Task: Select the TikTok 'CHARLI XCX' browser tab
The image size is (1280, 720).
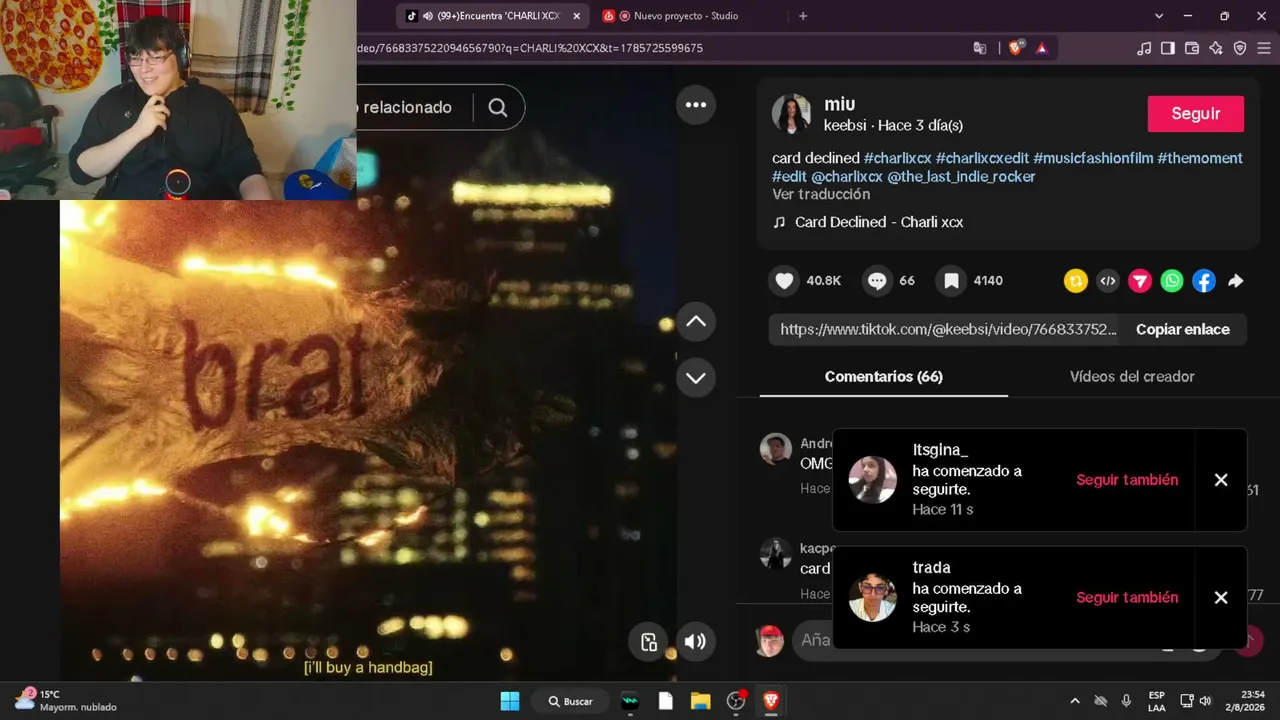Action: 490,16
